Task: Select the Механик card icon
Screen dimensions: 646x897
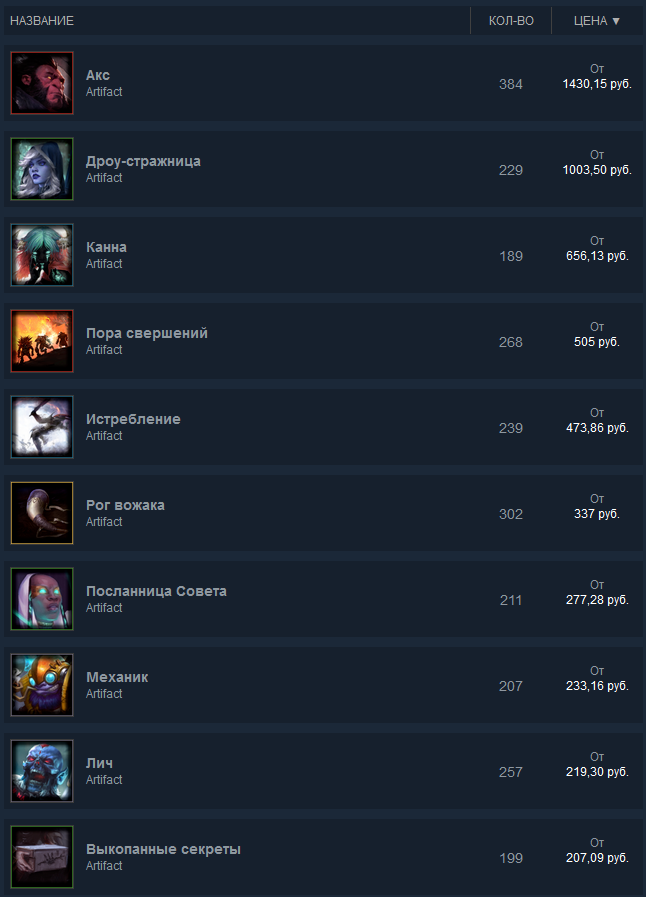Action: coord(42,685)
